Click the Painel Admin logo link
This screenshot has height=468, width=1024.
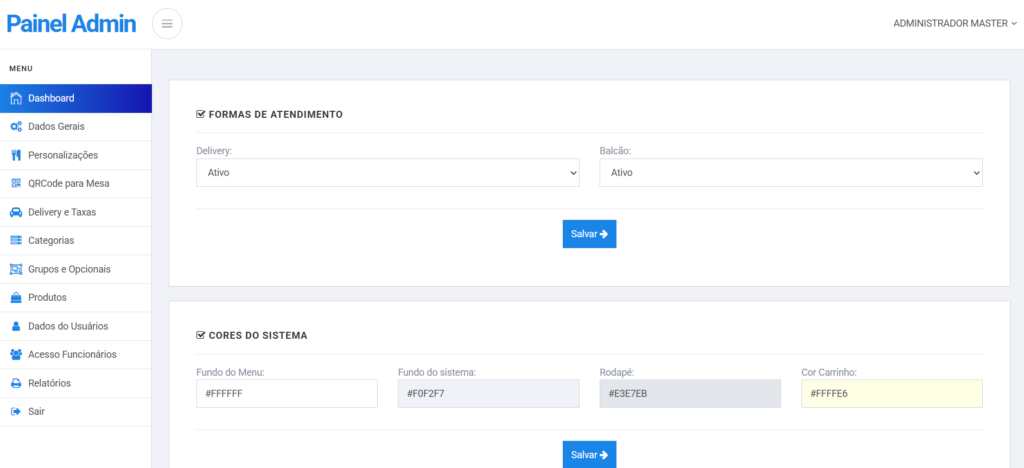pos(71,23)
